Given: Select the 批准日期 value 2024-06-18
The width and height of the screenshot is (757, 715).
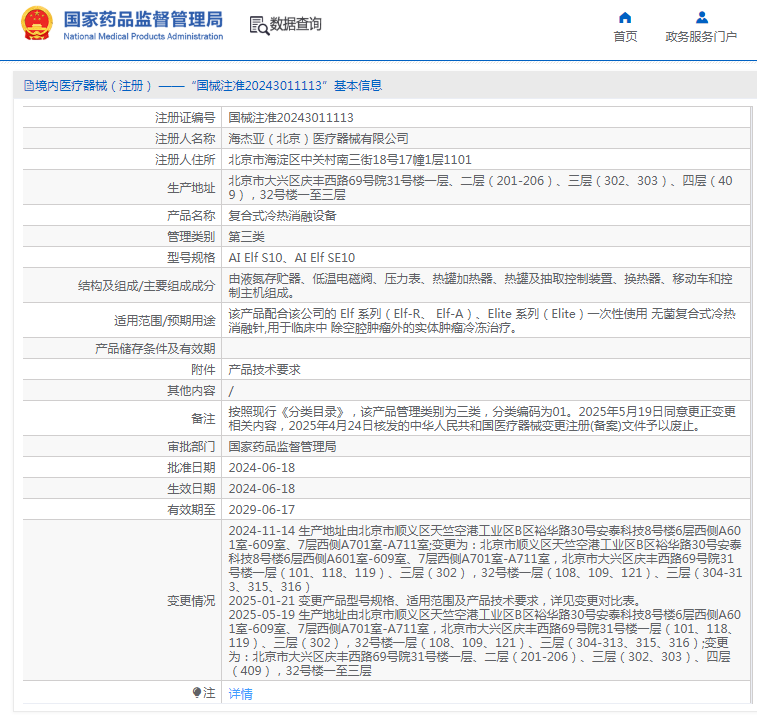Looking at the screenshot, I should (262, 468).
